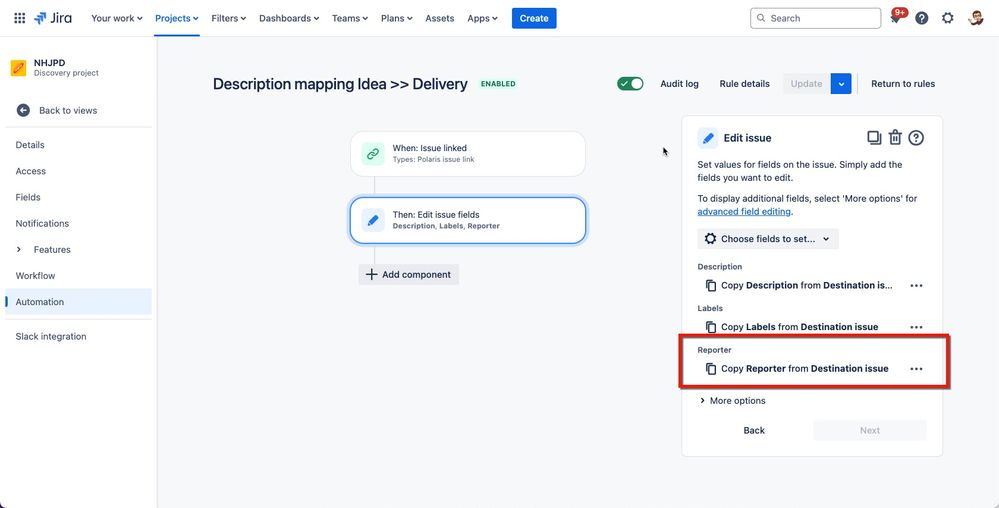Viewport: 999px width, 508px height.
Task: Click the Copy Description from Destination issue text
Action: coord(807,286)
